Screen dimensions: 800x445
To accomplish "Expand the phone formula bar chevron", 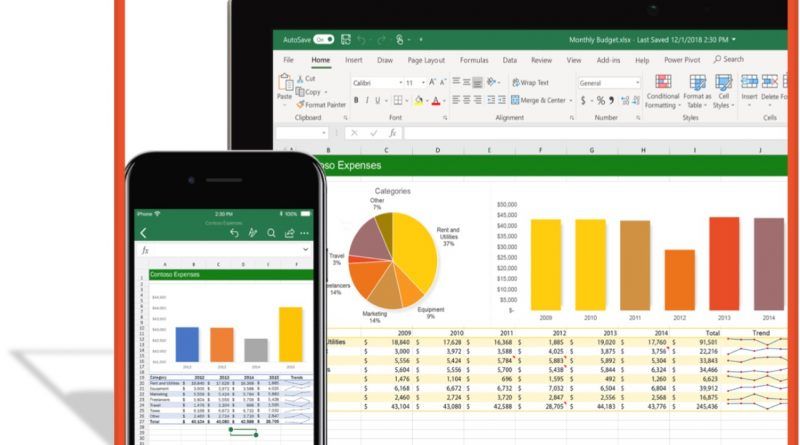I will click(x=305, y=250).
